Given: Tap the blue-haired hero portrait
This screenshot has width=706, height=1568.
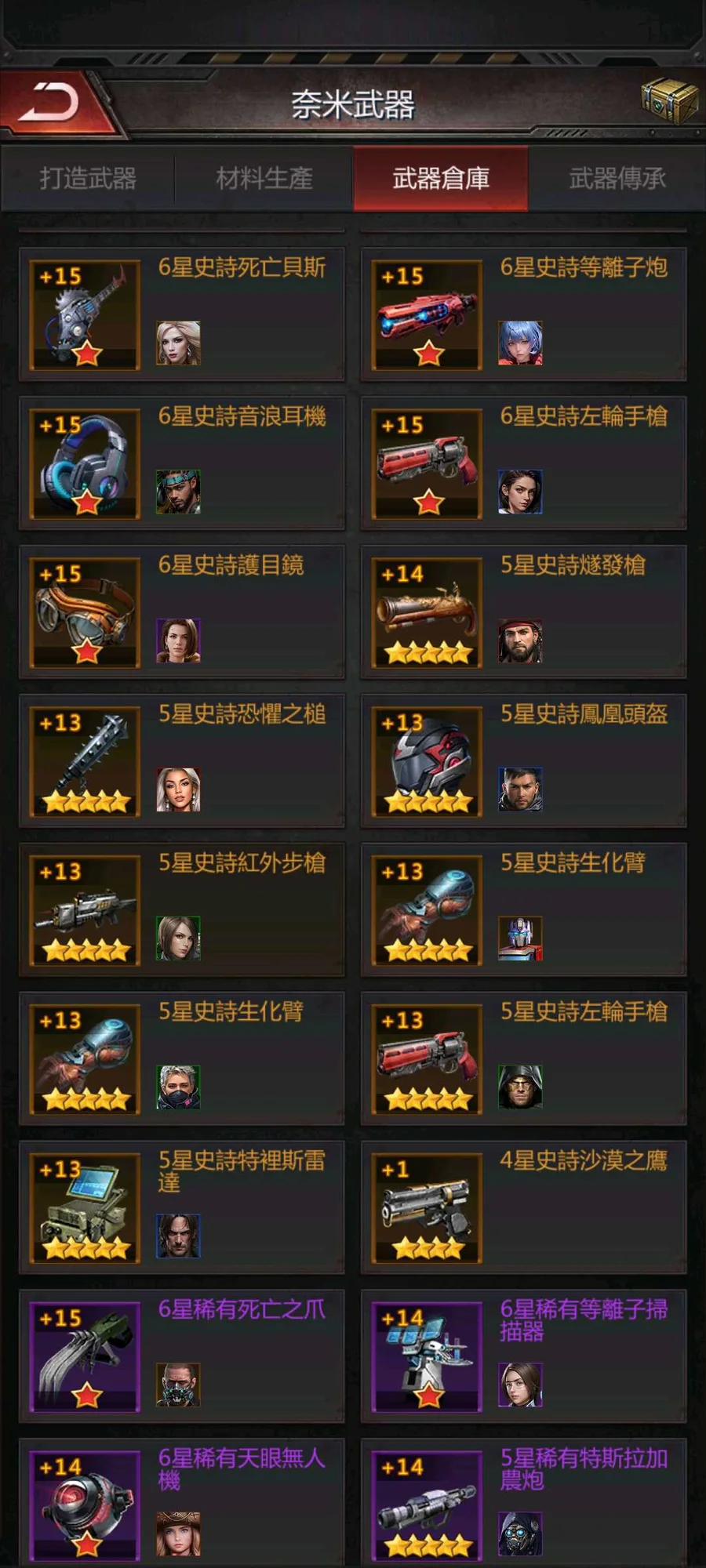Looking at the screenshot, I should (x=520, y=343).
